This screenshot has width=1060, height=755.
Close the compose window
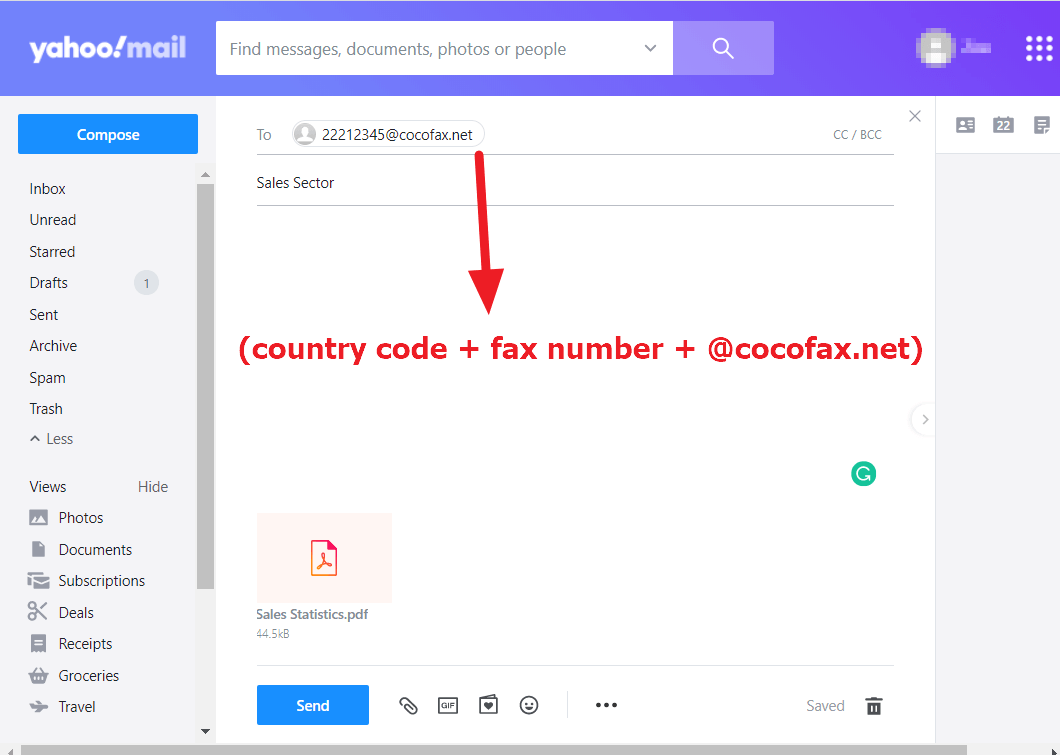(x=915, y=116)
